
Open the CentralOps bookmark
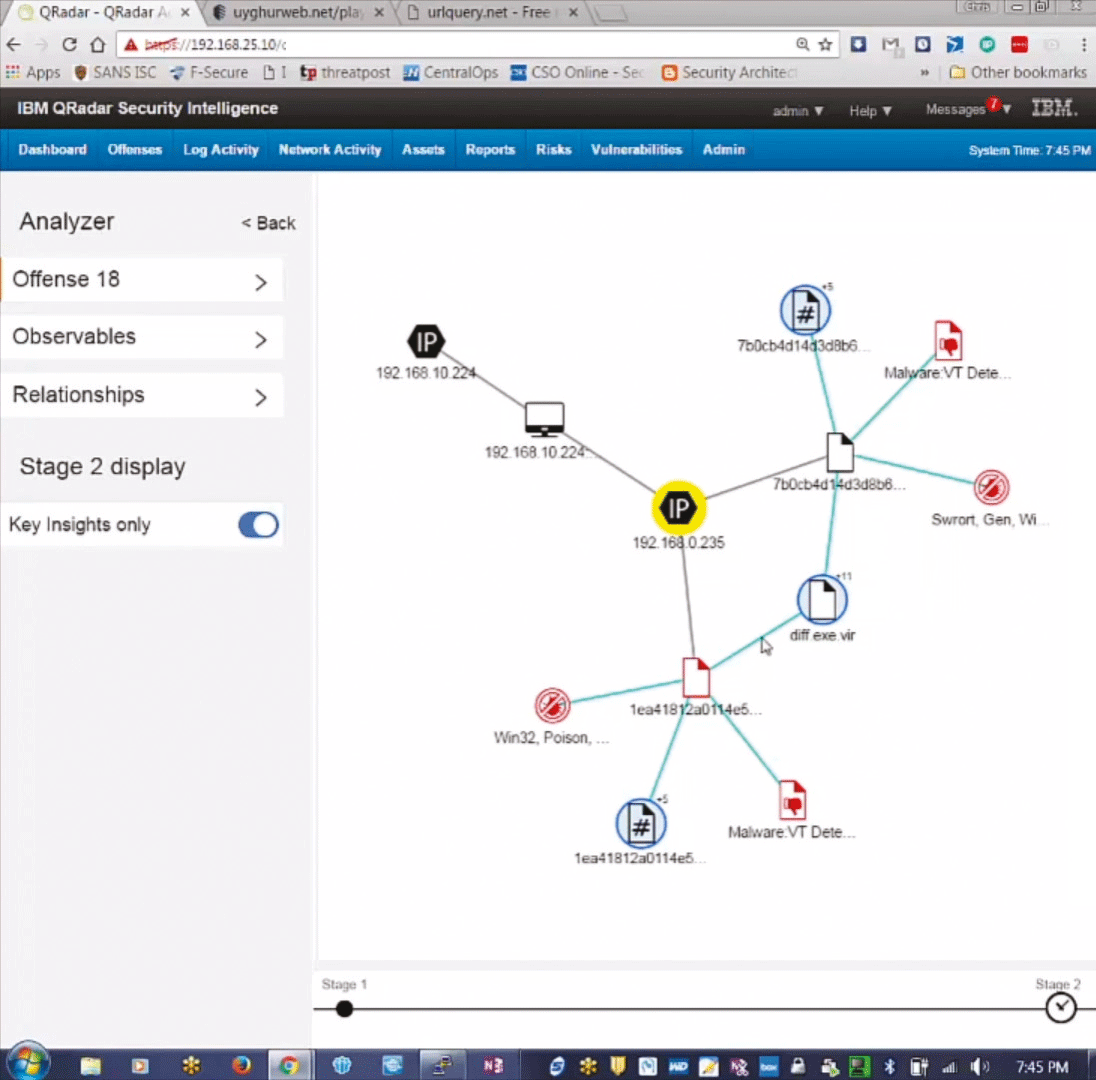(451, 73)
